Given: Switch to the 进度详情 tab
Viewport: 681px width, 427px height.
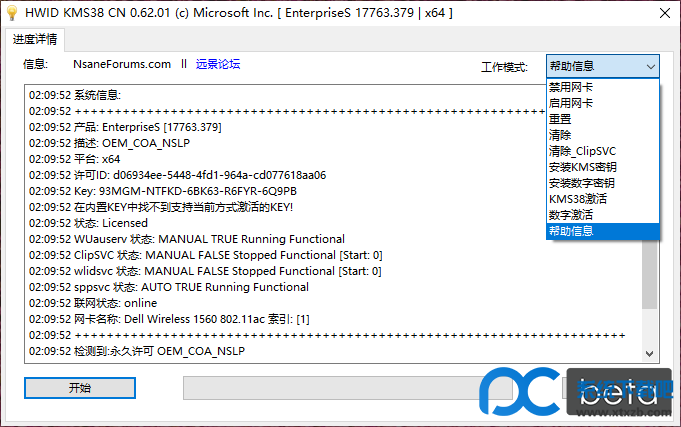Looking at the screenshot, I should pyautogui.click(x=36, y=40).
